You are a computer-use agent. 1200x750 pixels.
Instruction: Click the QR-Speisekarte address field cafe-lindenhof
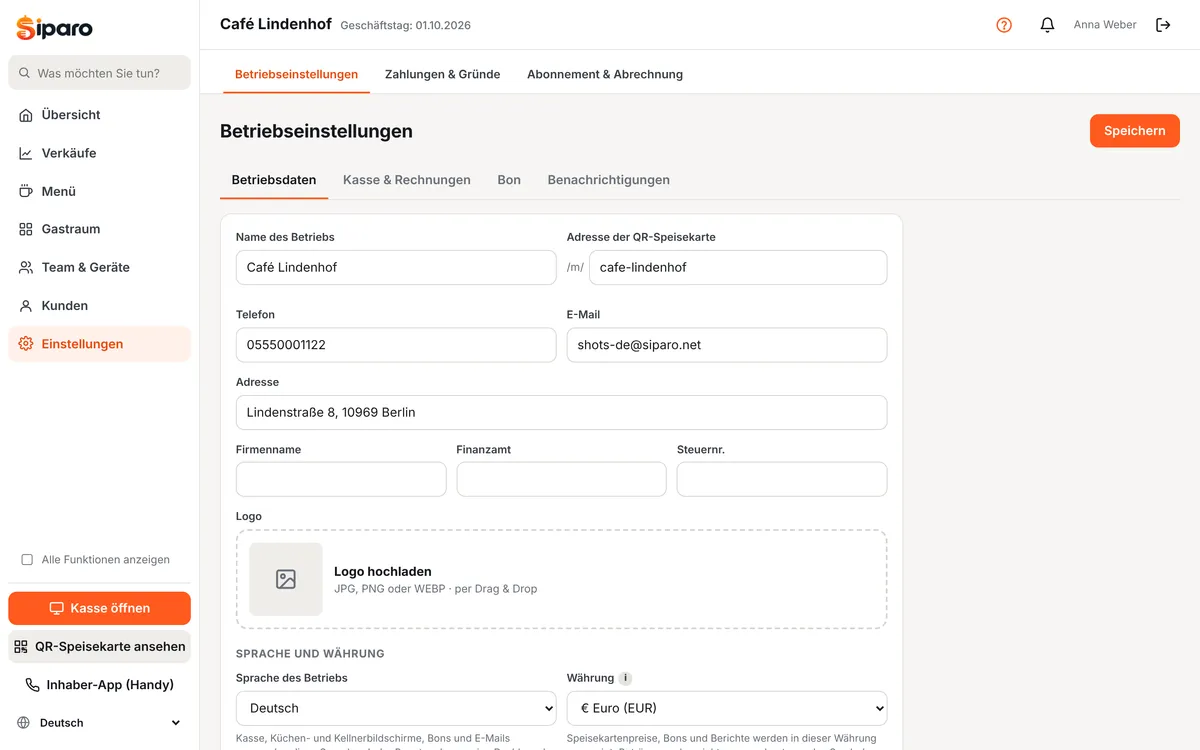738,267
